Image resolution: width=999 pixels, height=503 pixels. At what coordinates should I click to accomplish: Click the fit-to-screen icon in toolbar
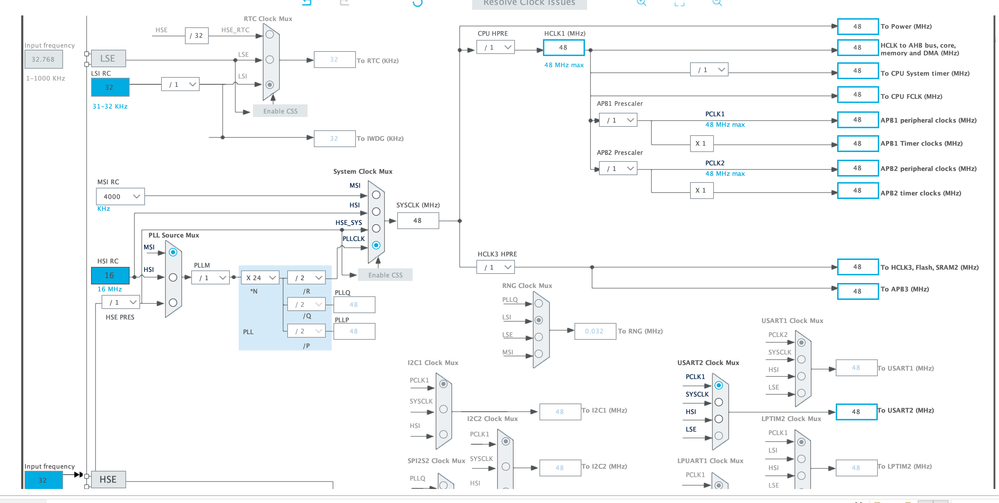pos(679,2)
